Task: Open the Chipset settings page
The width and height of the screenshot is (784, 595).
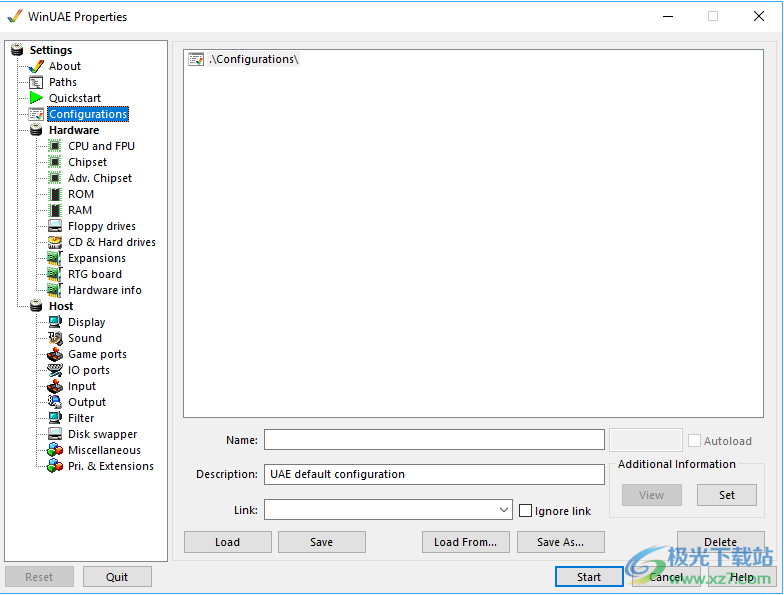Action: coord(88,162)
